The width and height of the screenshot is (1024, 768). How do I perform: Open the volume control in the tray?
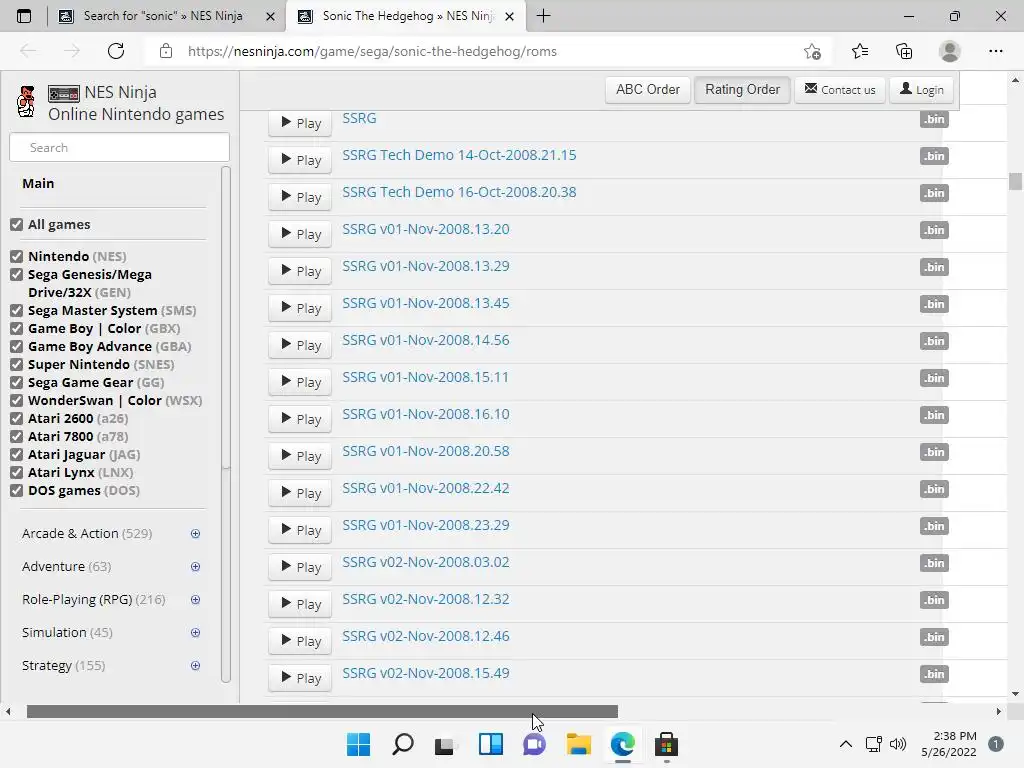click(898, 744)
